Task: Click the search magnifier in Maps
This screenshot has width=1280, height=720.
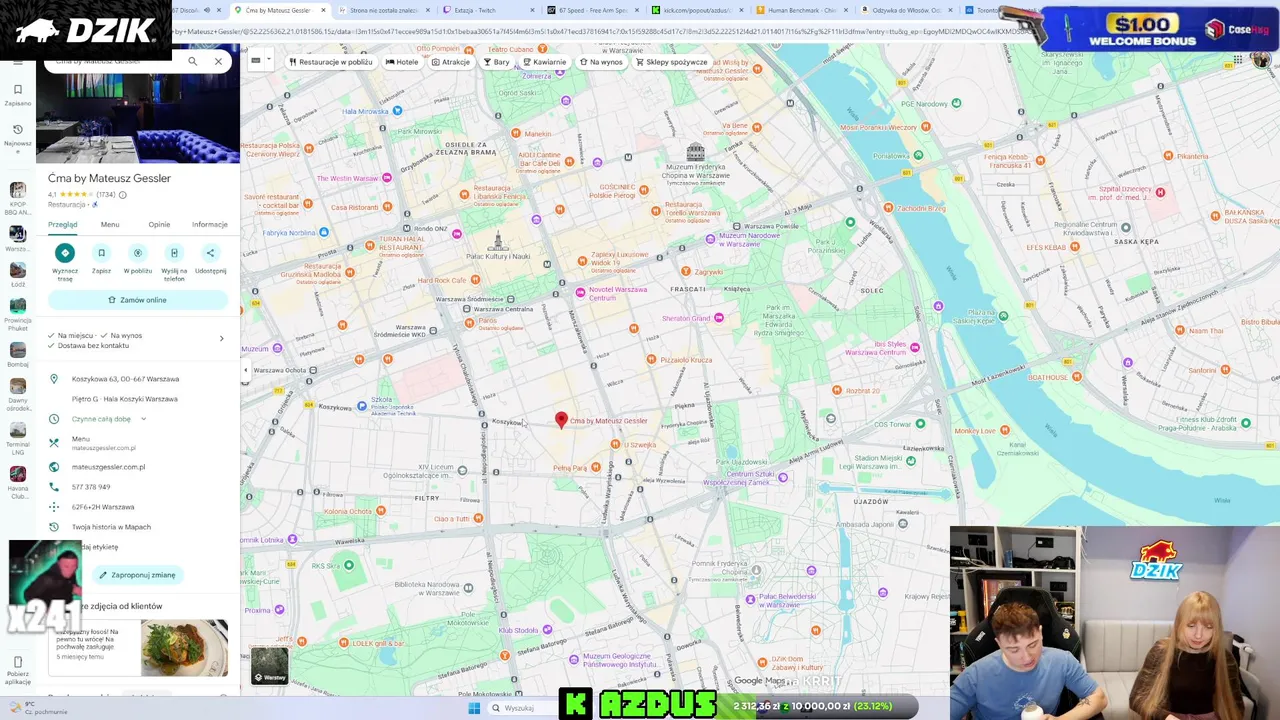Action: pos(193,61)
